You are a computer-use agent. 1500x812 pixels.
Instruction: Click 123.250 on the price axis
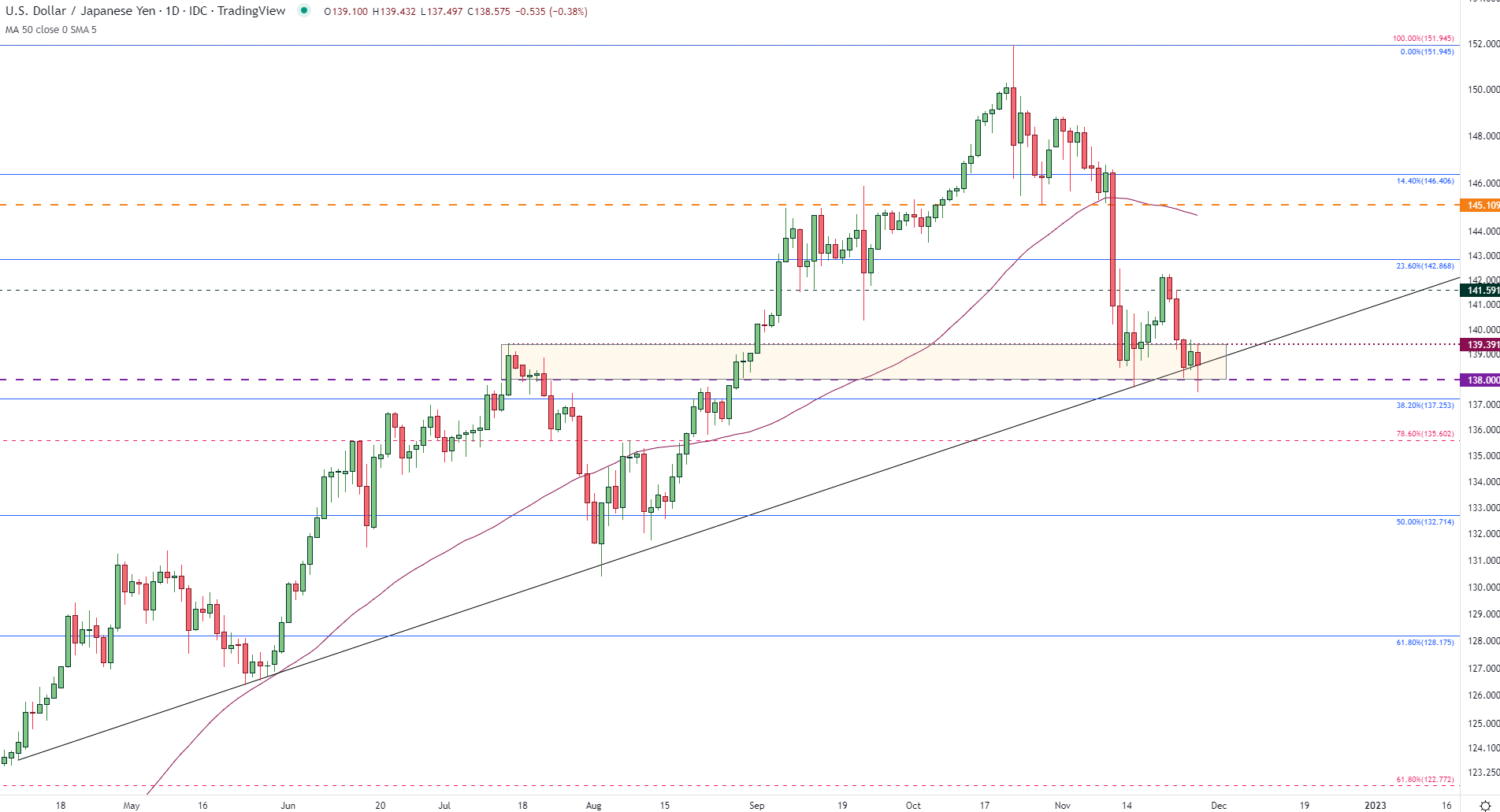[1483, 772]
